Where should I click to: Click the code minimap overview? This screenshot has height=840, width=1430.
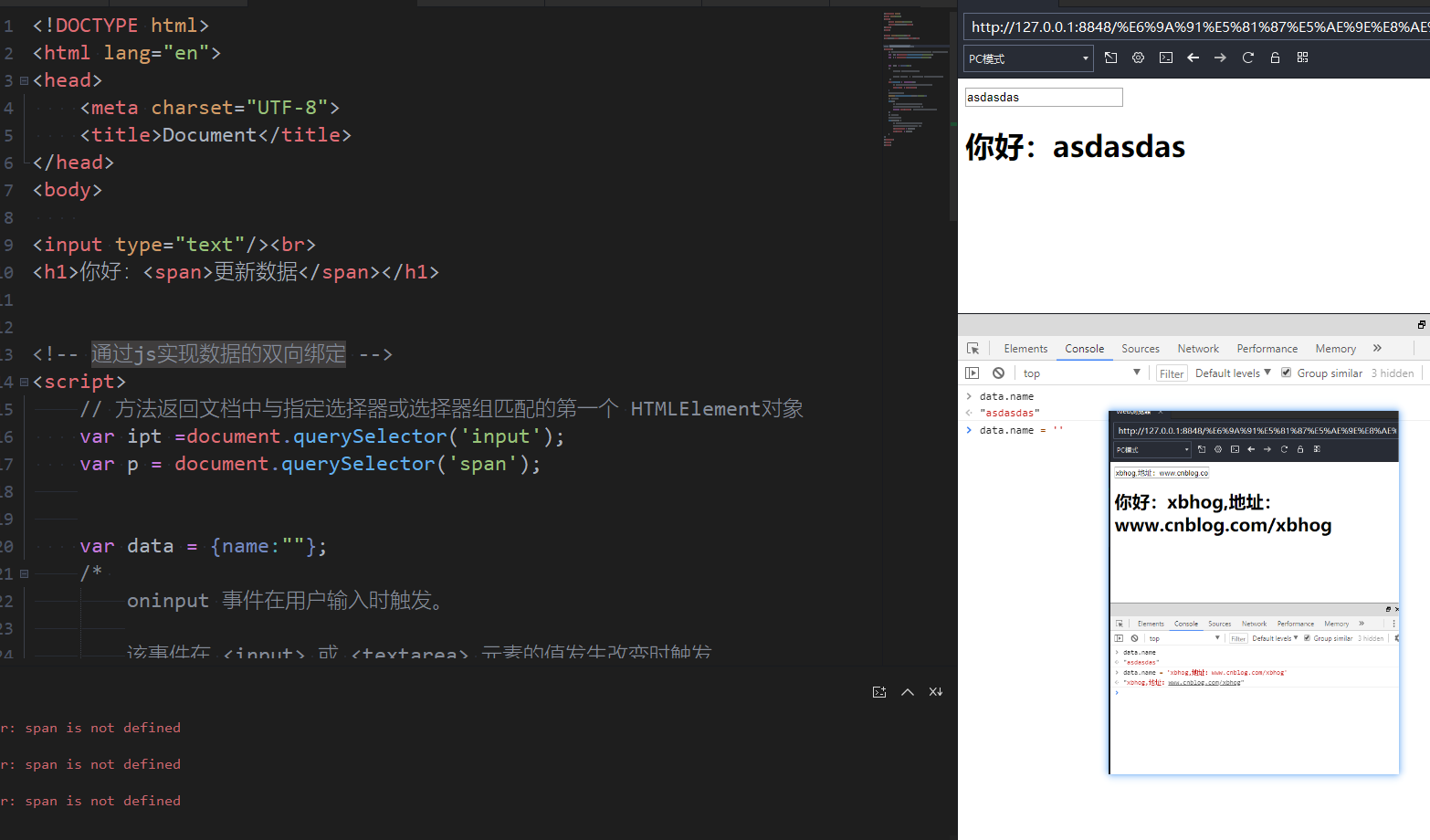(918, 79)
